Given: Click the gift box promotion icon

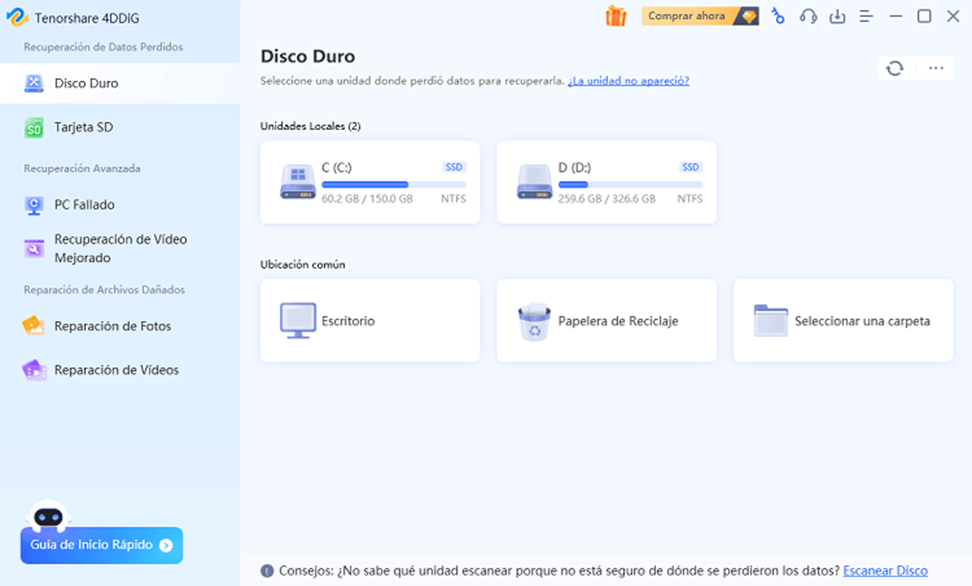Looking at the screenshot, I should click(x=616, y=16).
